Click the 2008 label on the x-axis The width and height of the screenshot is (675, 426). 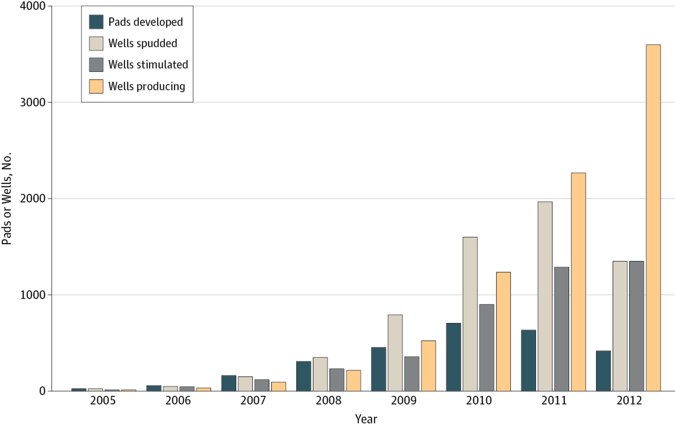(x=329, y=401)
